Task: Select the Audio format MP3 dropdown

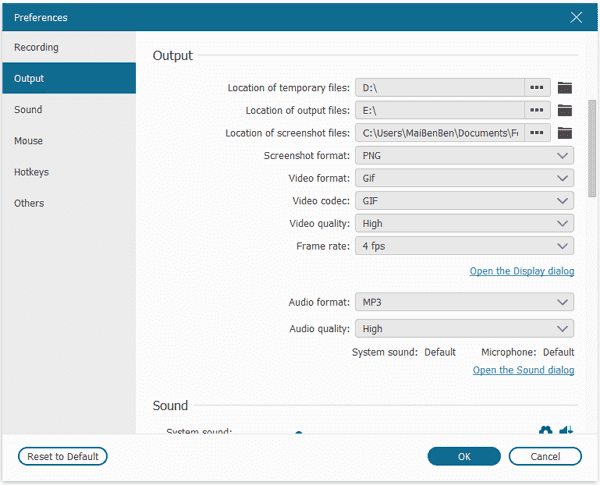Action: tap(464, 302)
